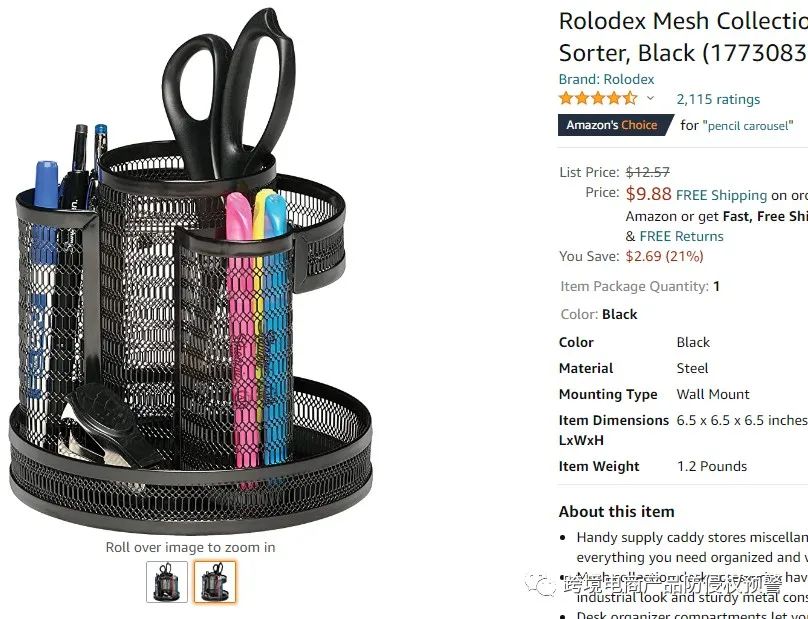Click the WeChat logo watermark icon
This screenshot has height=619, width=808.
click(x=543, y=584)
